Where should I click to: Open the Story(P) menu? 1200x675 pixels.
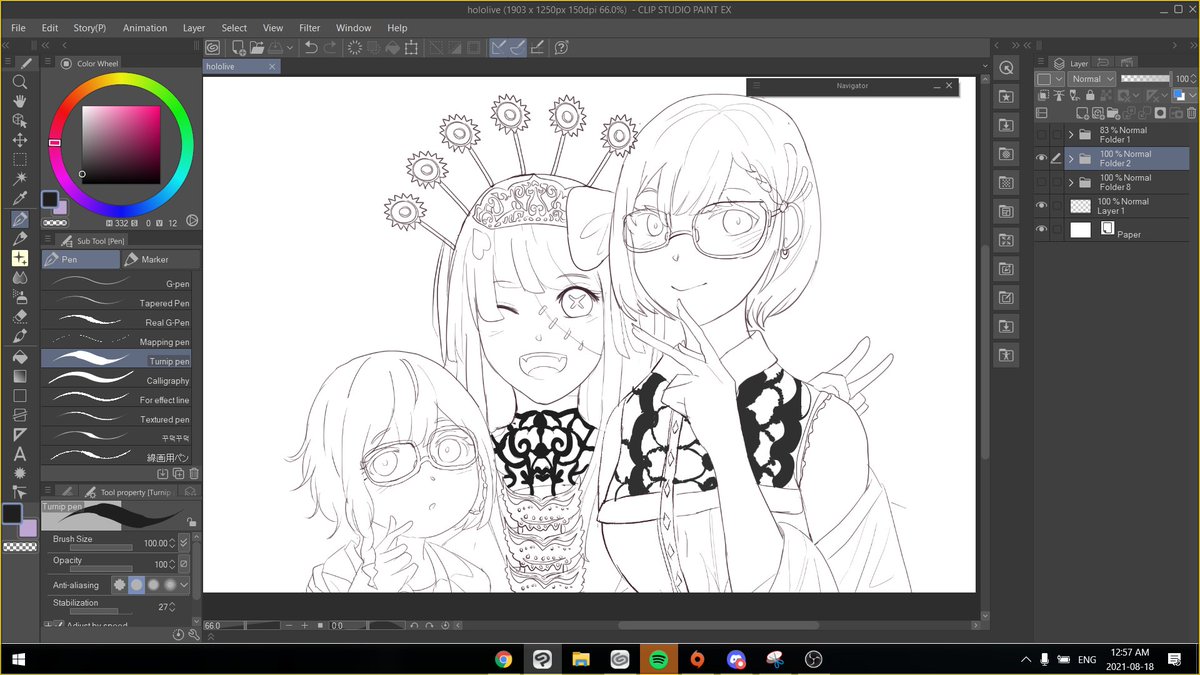90,28
